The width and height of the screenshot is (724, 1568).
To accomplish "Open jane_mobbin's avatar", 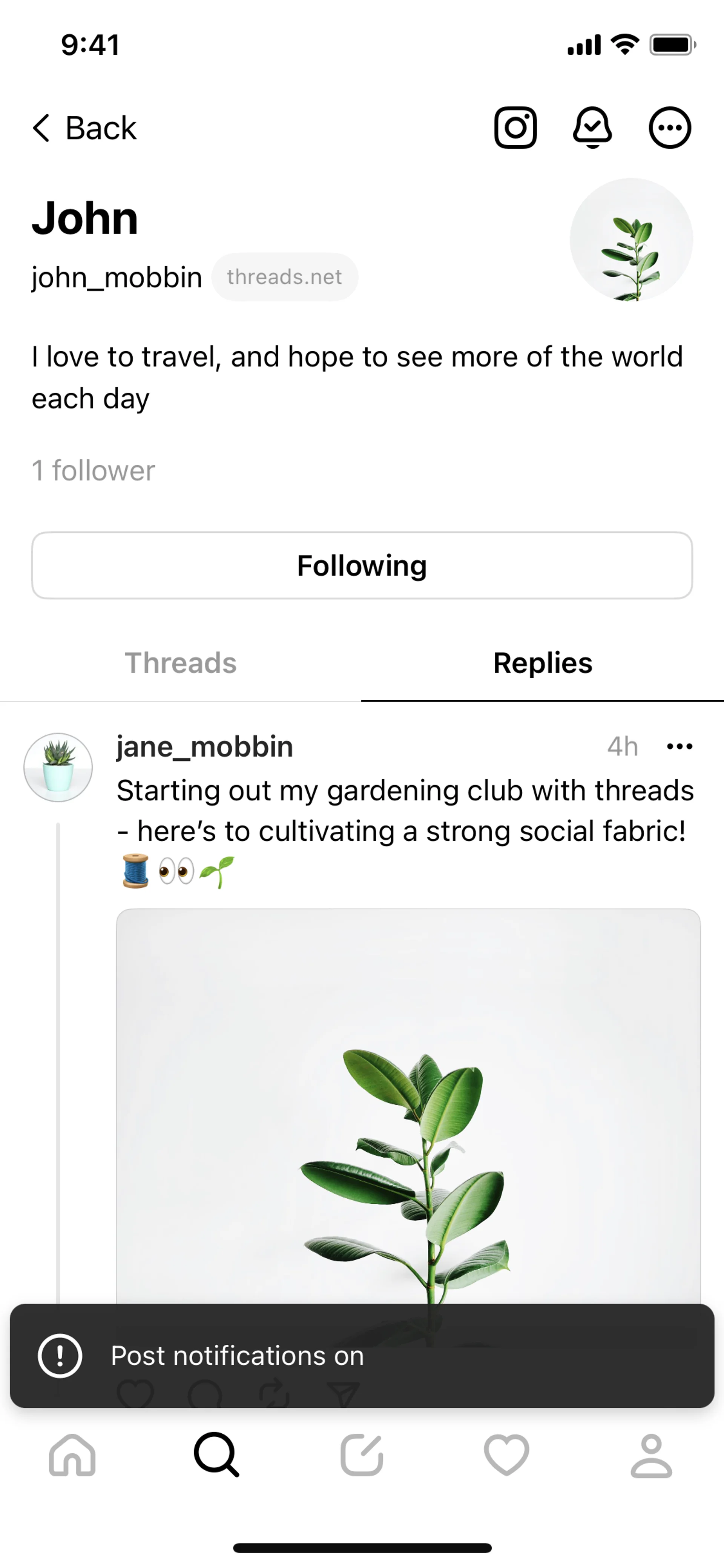I will 58,767.
